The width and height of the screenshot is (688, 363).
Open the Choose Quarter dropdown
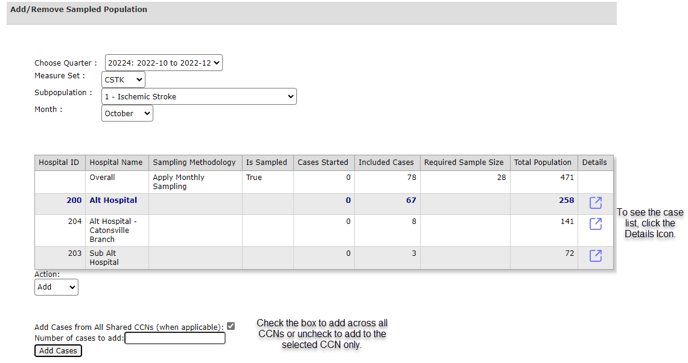(164, 63)
